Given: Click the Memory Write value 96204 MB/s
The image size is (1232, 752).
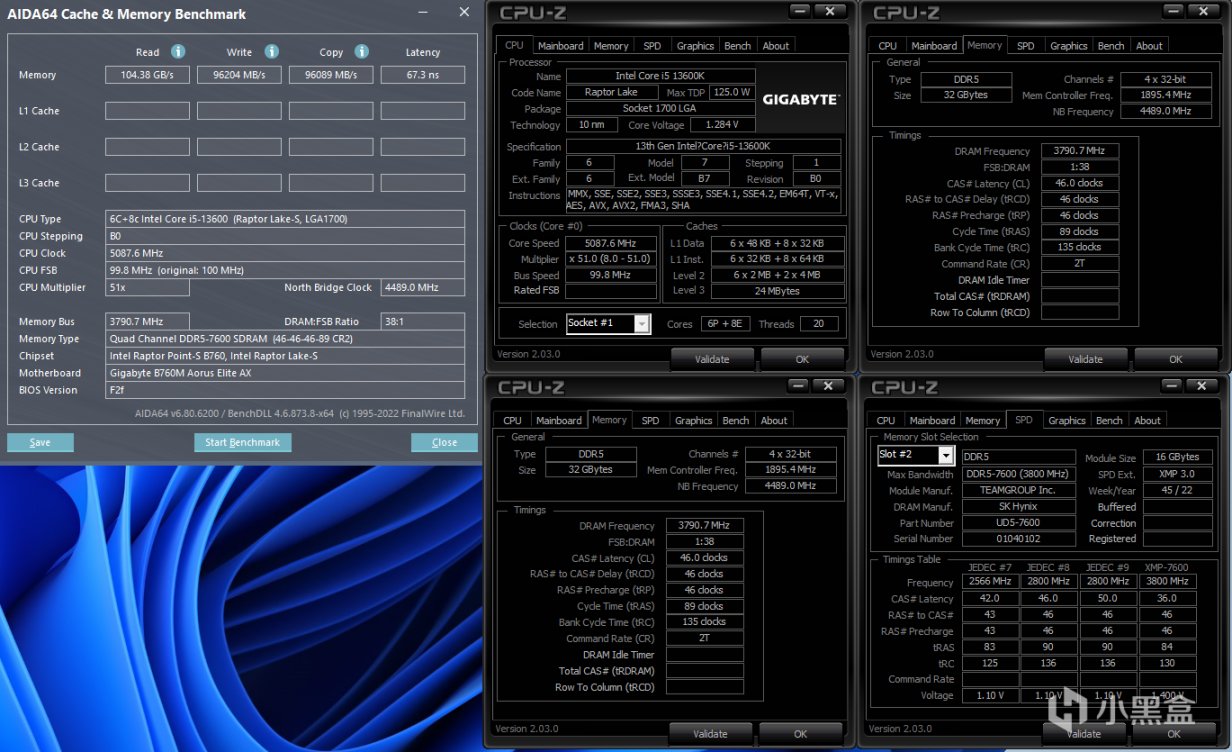Looking at the screenshot, I should pyautogui.click(x=239, y=75).
